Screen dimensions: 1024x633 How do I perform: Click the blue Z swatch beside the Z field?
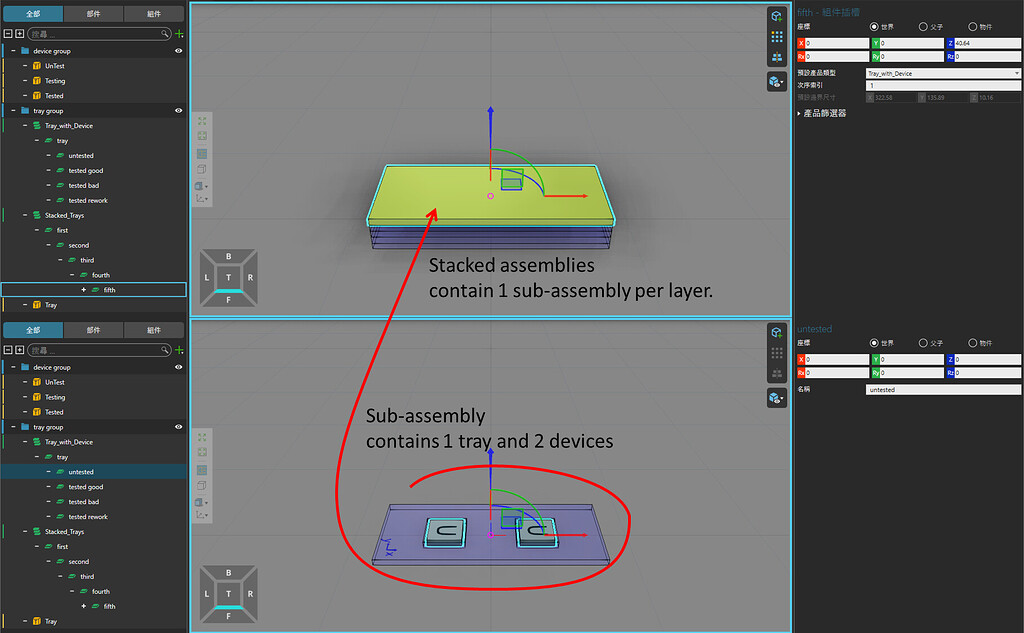click(951, 42)
